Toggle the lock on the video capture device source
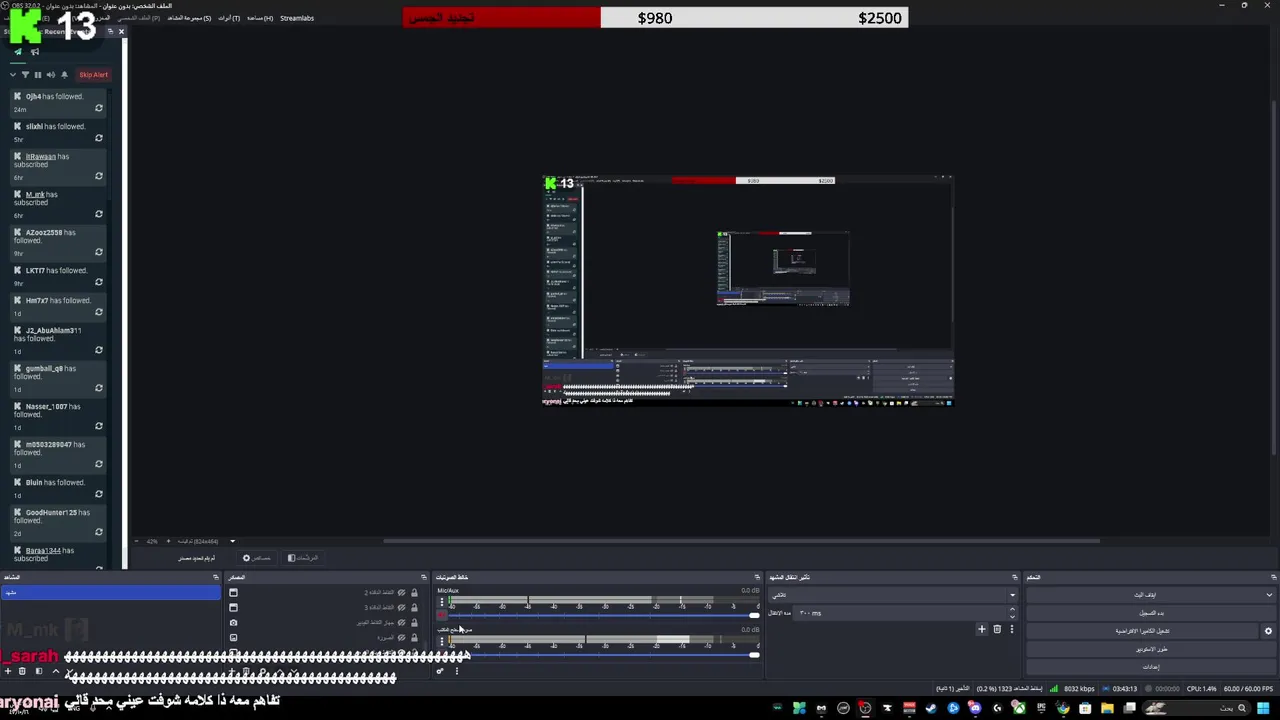Viewport: 1280px width, 720px height. [x=414, y=622]
